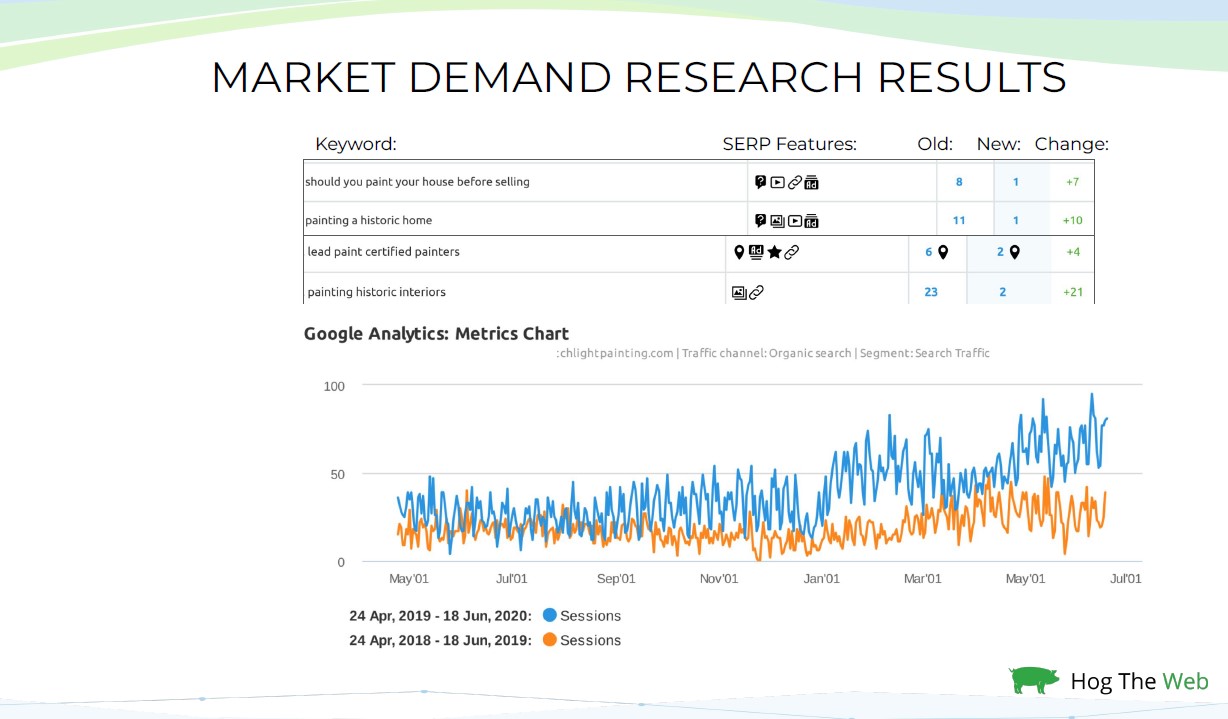The height and width of the screenshot is (719, 1228).
Task: Click the 'Hog The Web' brand text
Action: pyautogui.click(x=1139, y=682)
